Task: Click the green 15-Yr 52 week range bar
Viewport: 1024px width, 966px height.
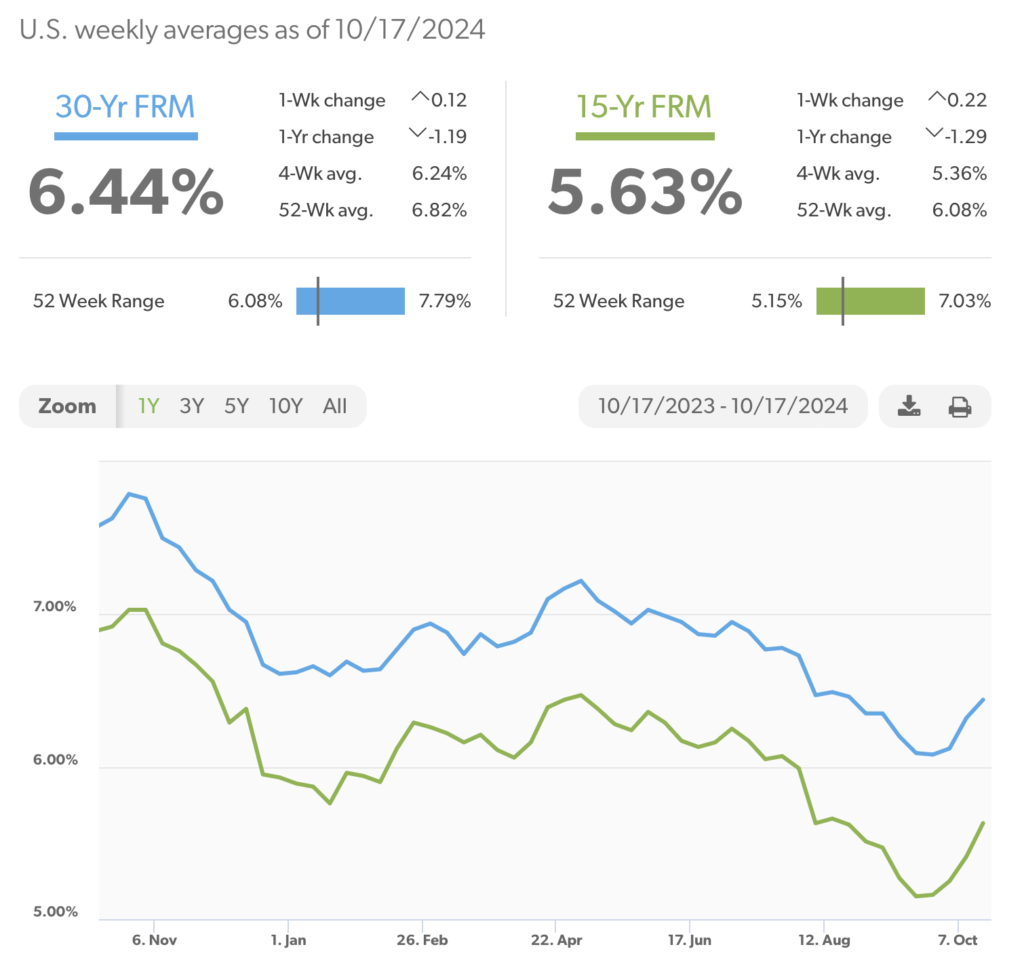Action: (870, 301)
